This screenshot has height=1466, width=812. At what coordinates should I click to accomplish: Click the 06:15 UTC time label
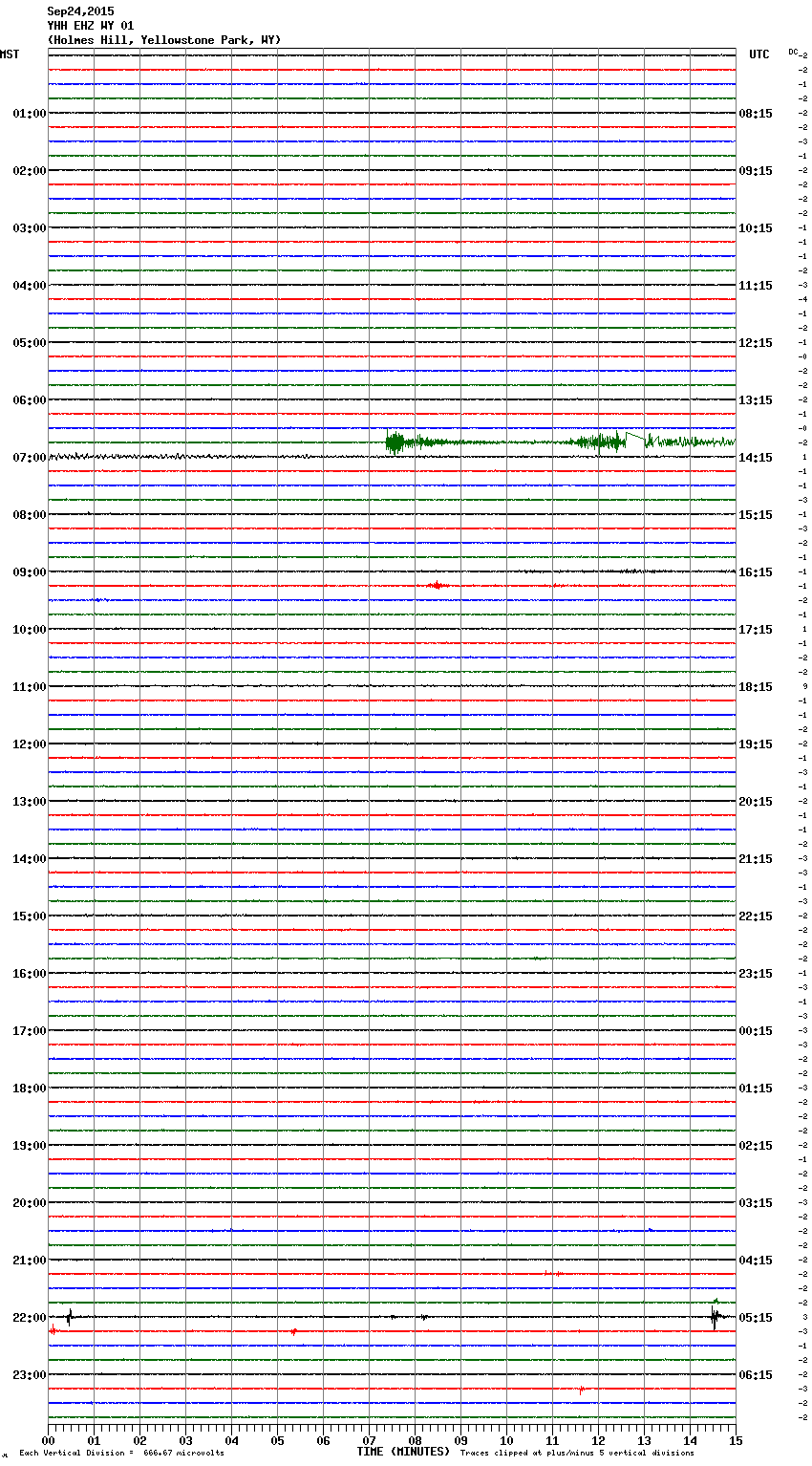756,1375
